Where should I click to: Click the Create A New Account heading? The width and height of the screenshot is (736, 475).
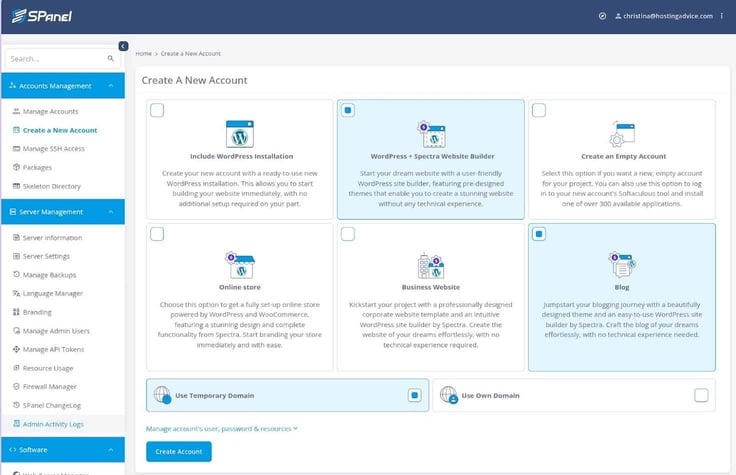tap(194, 80)
